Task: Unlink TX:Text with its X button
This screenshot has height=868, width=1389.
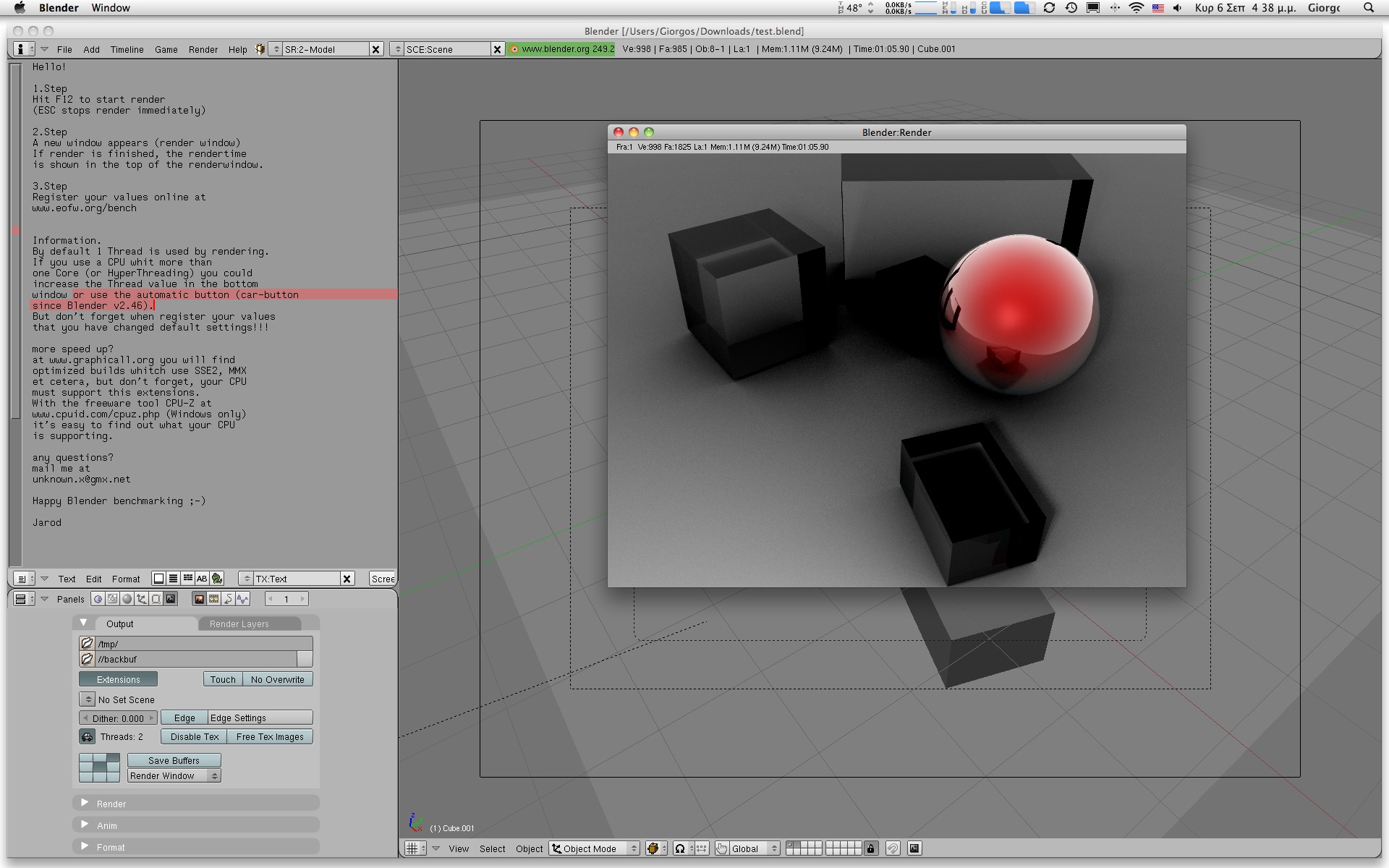Action: click(x=347, y=579)
